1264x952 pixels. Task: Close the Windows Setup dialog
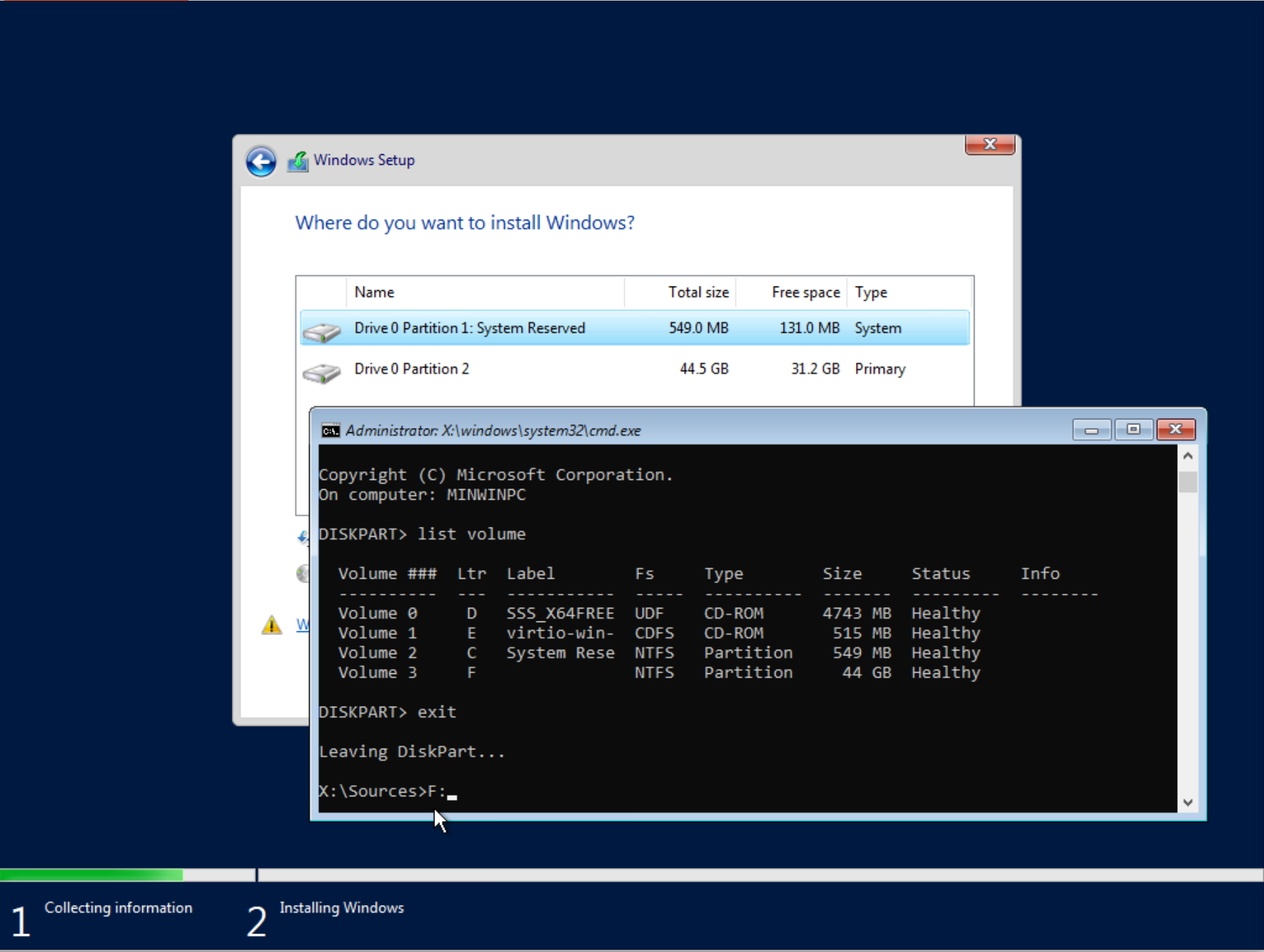tap(990, 144)
